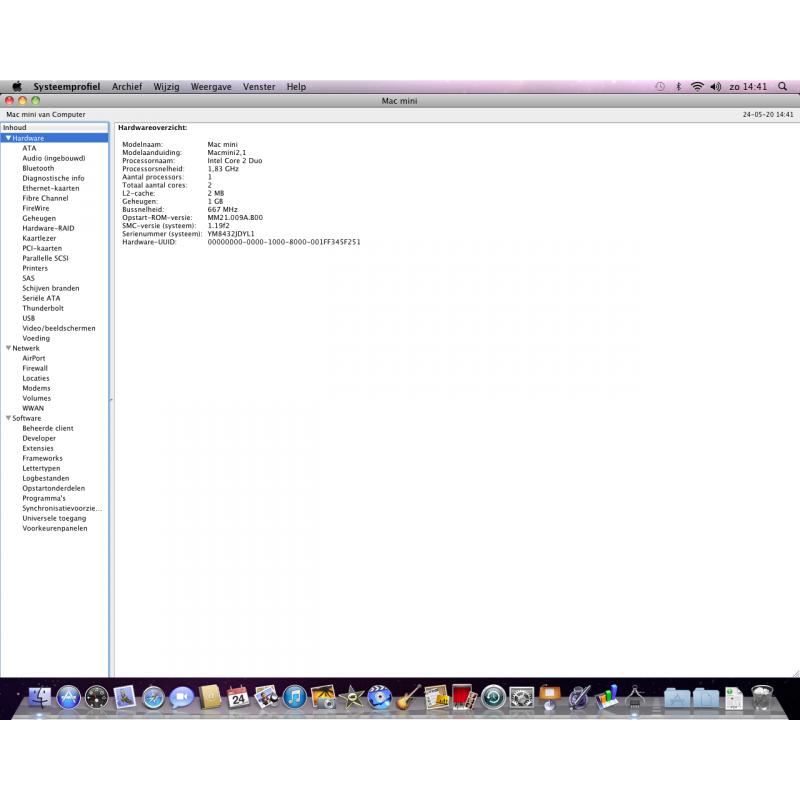
Task: Open Spotlight search magnifier in menu bar
Action: [x=782, y=87]
